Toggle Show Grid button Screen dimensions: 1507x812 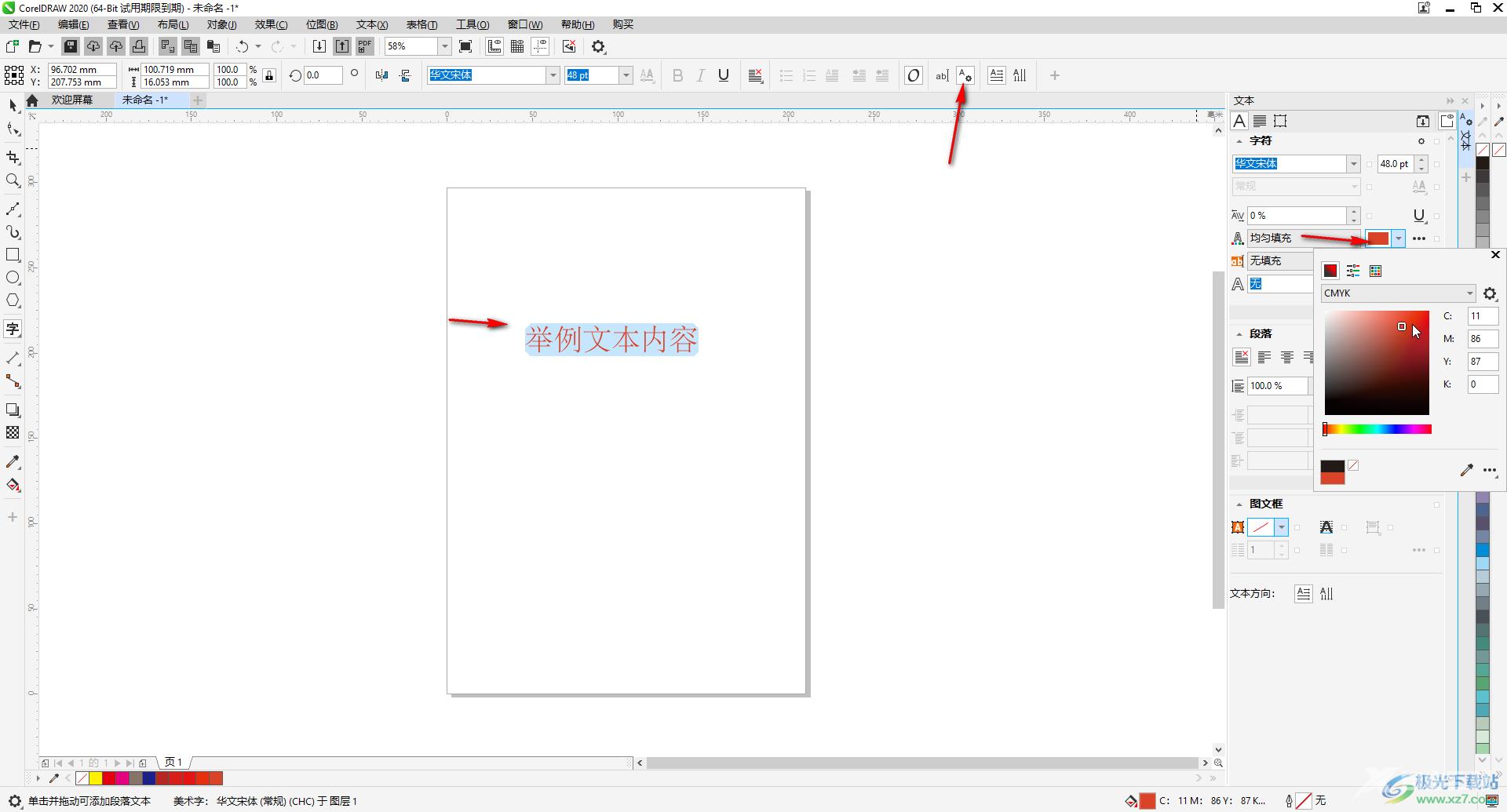coord(517,46)
